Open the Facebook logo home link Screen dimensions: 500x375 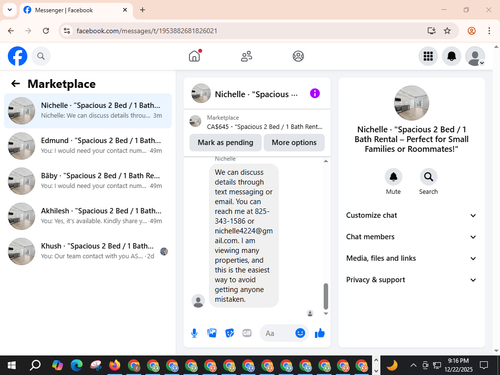17,56
